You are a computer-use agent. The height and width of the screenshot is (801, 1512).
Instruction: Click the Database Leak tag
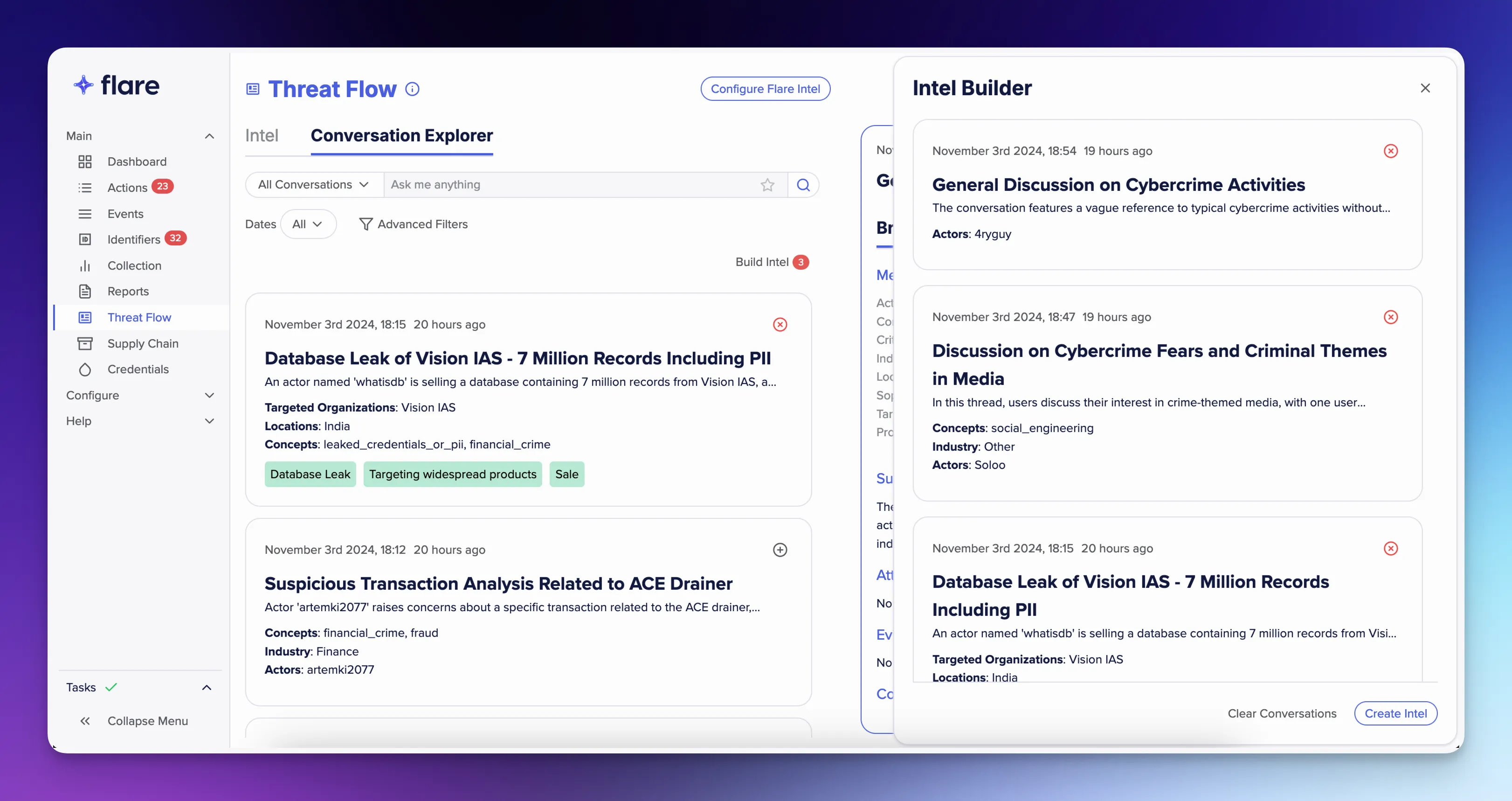coord(310,474)
